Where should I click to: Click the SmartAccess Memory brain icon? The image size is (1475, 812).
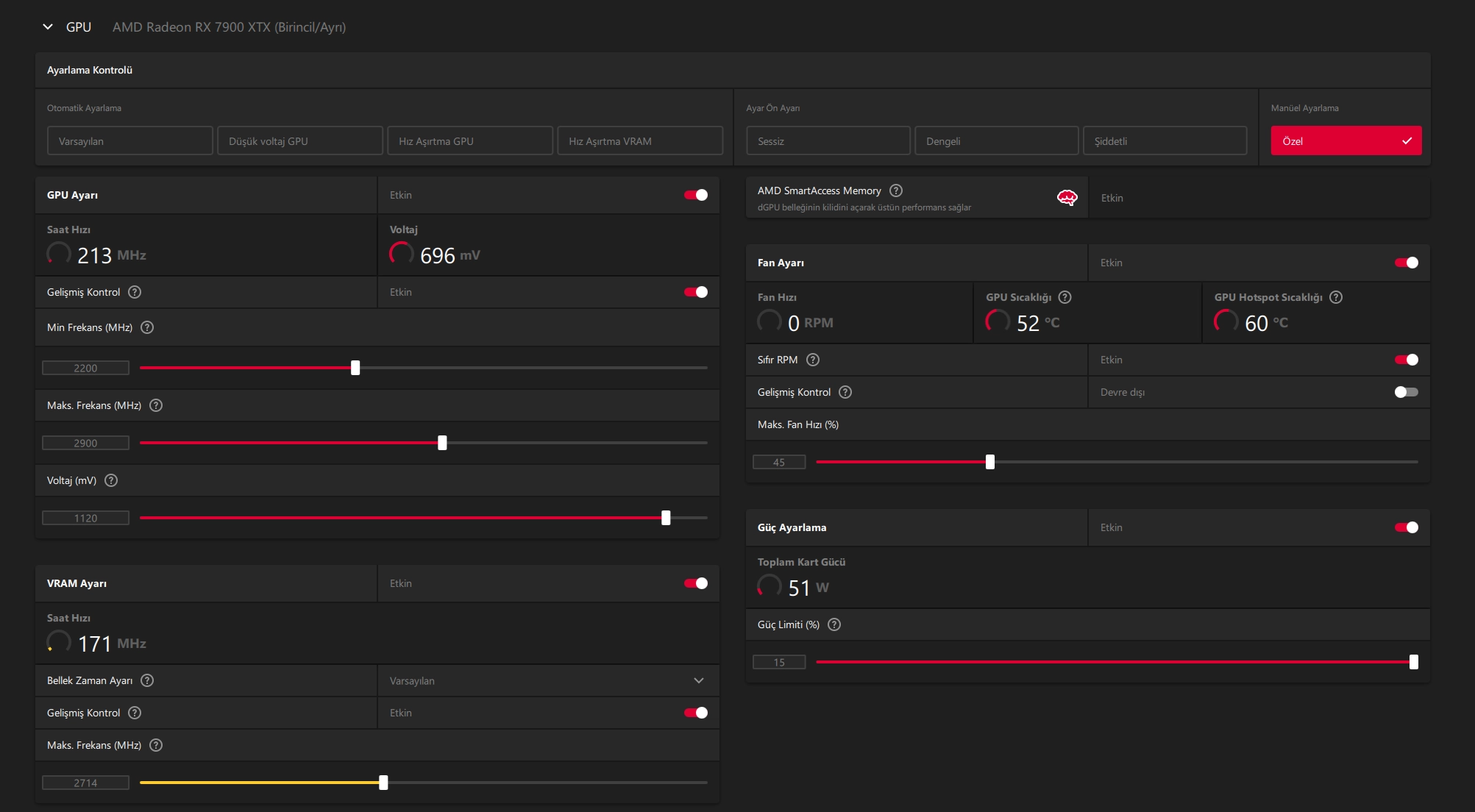1067,198
